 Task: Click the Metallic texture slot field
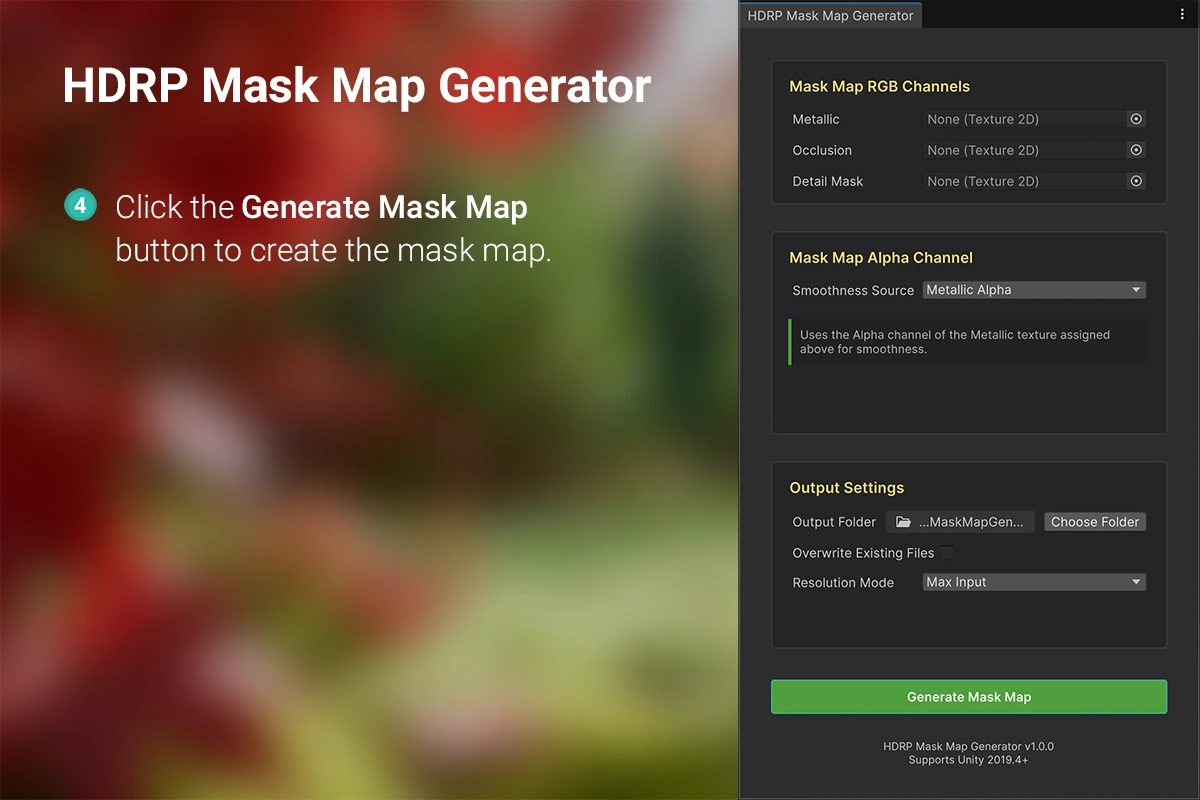(1022, 119)
